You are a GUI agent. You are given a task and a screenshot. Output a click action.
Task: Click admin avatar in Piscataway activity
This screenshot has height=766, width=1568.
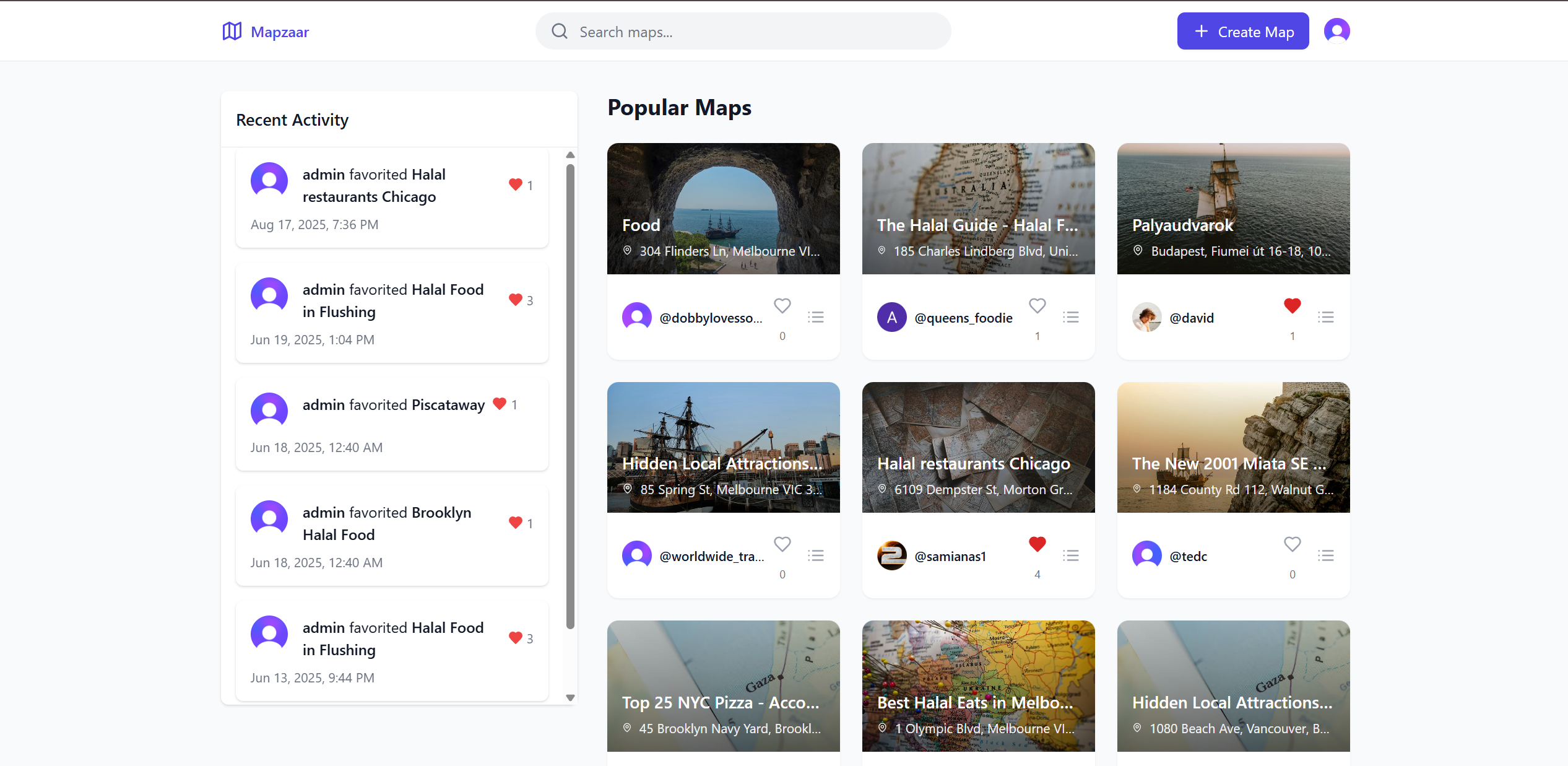269,411
